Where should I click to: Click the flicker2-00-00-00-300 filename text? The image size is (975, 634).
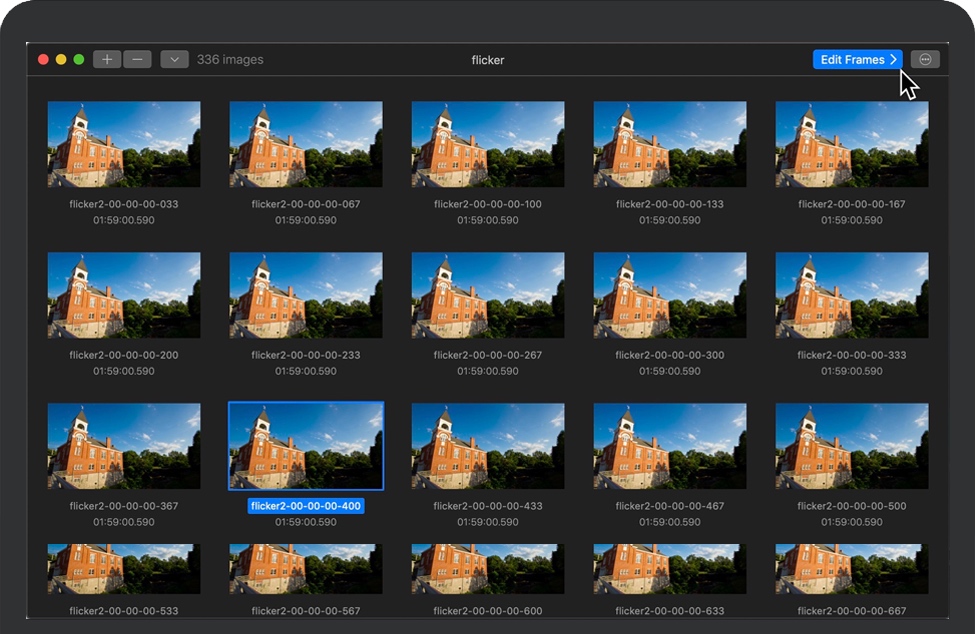coord(670,355)
